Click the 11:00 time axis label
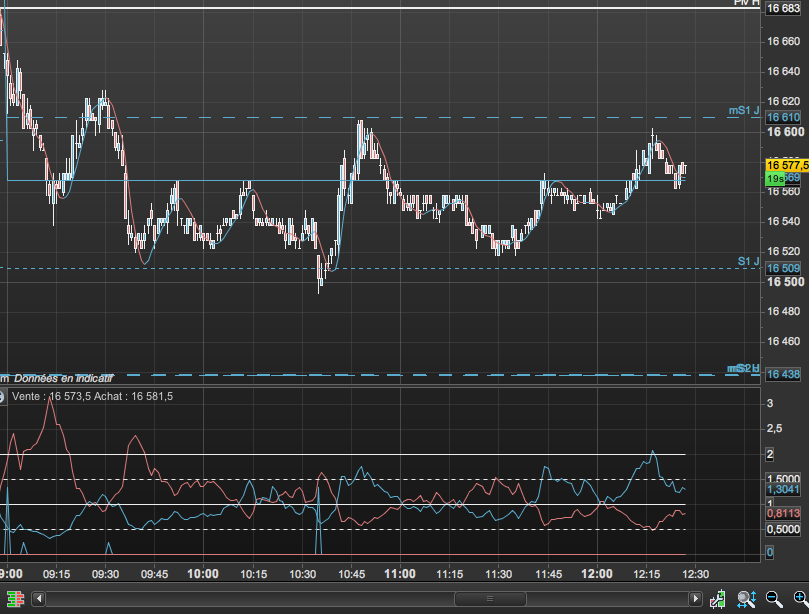This screenshot has height=614, width=809. 400,574
